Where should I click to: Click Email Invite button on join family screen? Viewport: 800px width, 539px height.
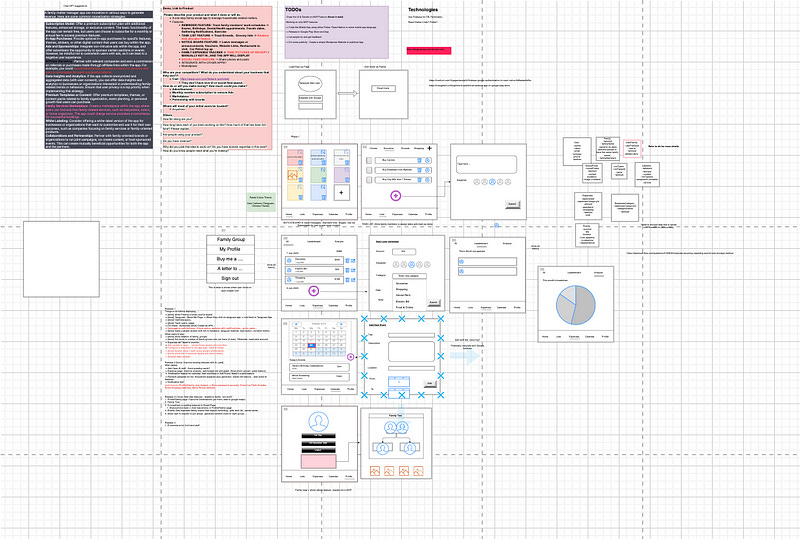[383, 88]
